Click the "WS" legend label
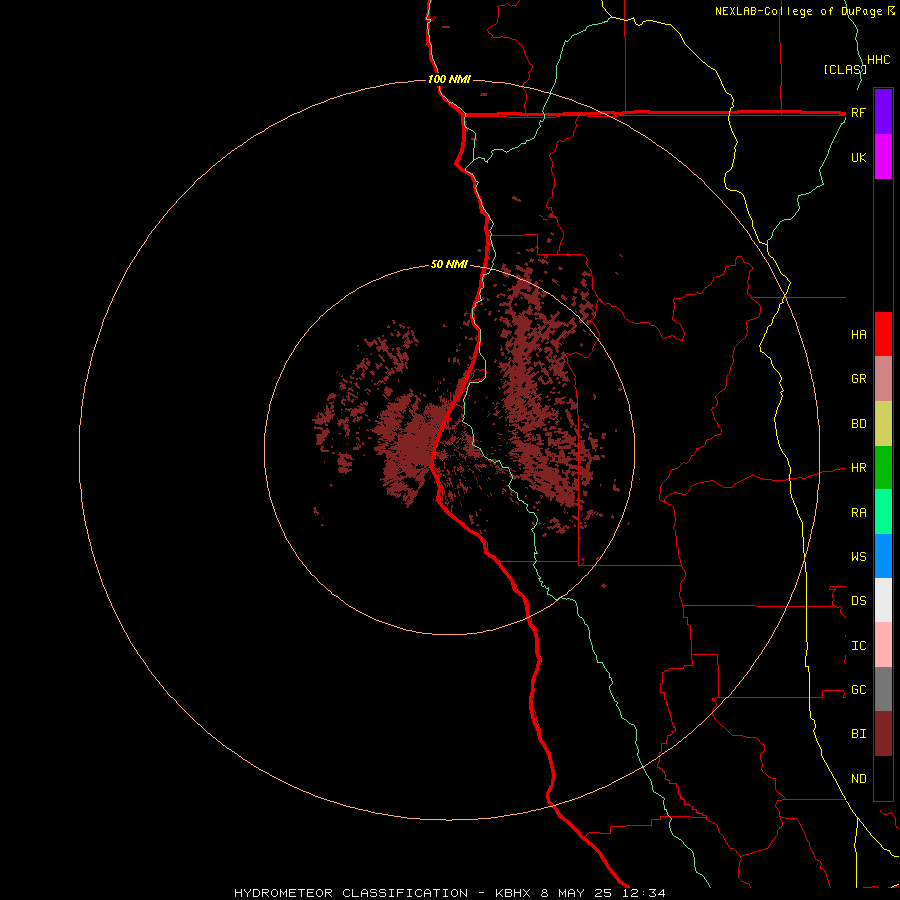The width and height of the screenshot is (900, 900). 858,557
